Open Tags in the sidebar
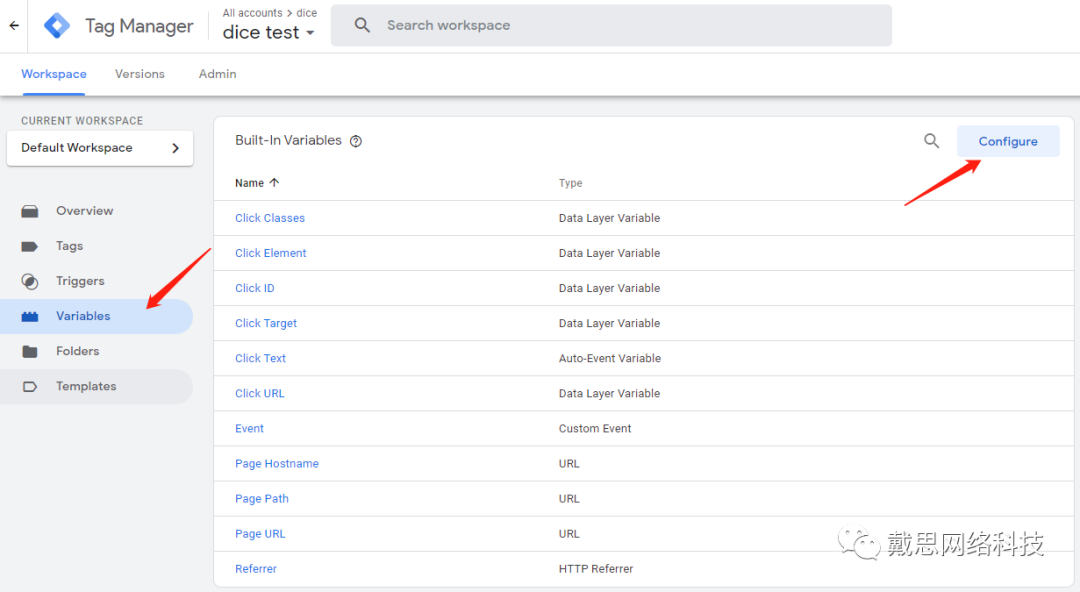 coord(69,246)
